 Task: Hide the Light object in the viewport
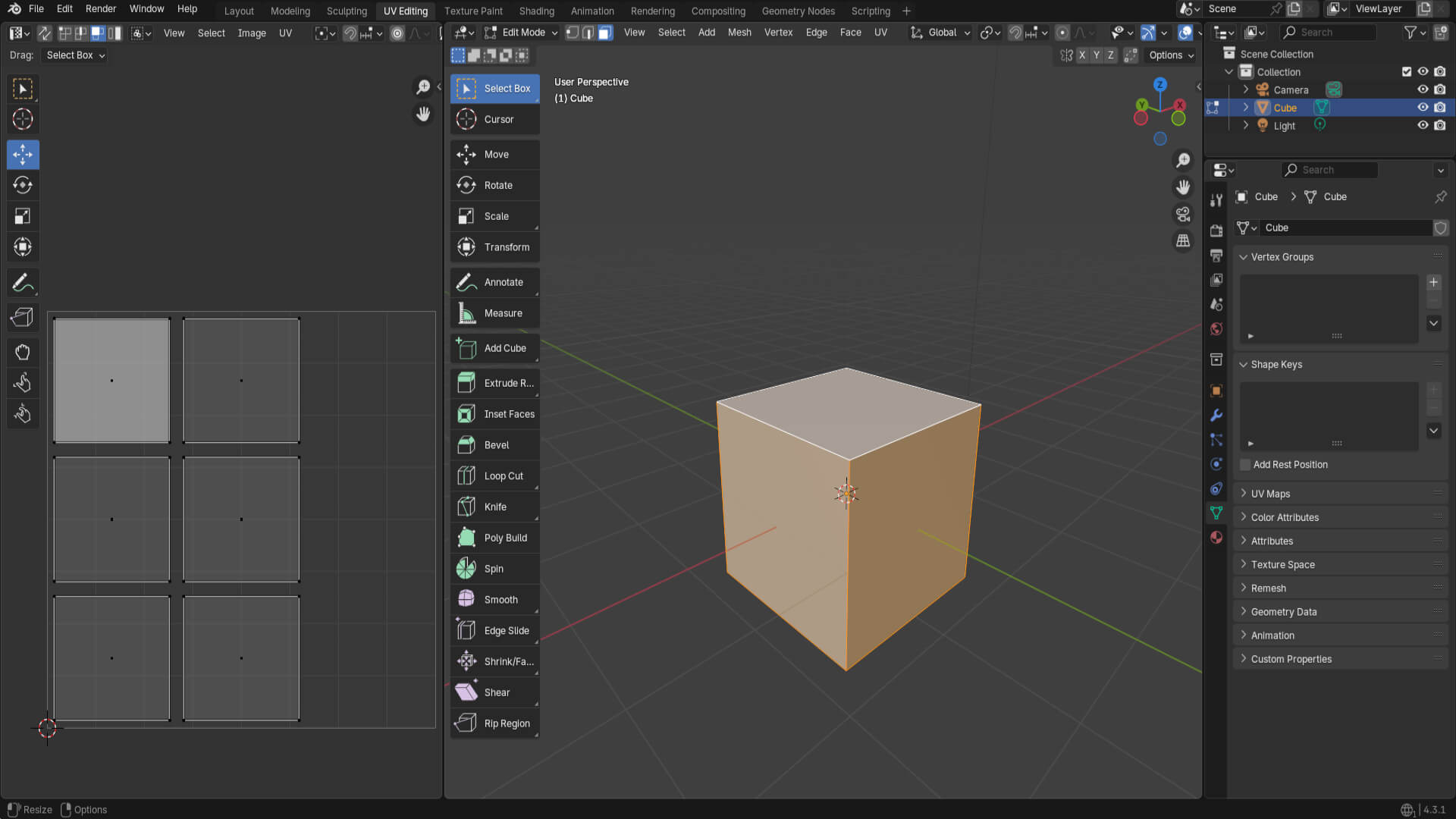(1423, 125)
